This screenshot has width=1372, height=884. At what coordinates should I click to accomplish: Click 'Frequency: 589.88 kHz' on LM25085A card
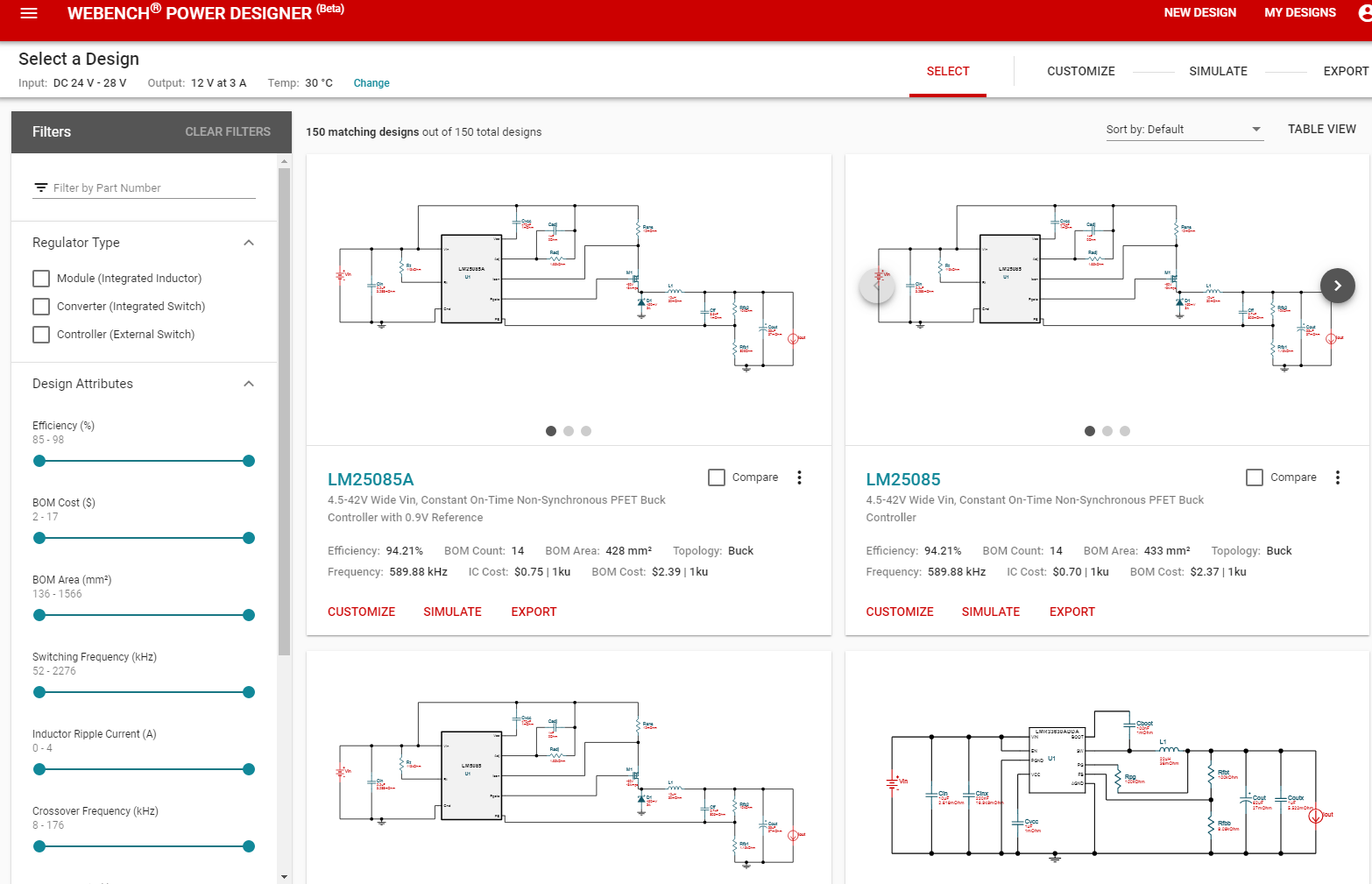387,572
